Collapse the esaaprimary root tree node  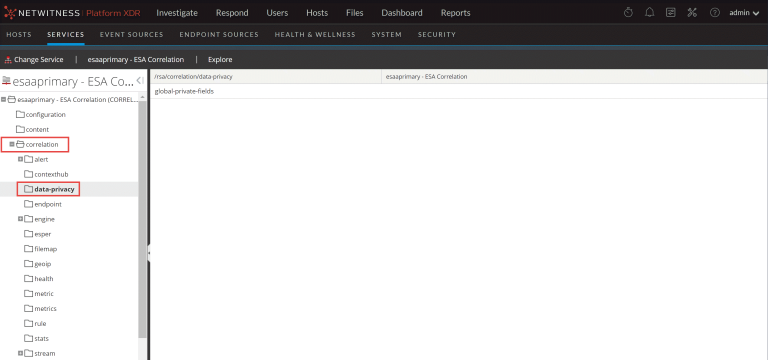click(3, 99)
